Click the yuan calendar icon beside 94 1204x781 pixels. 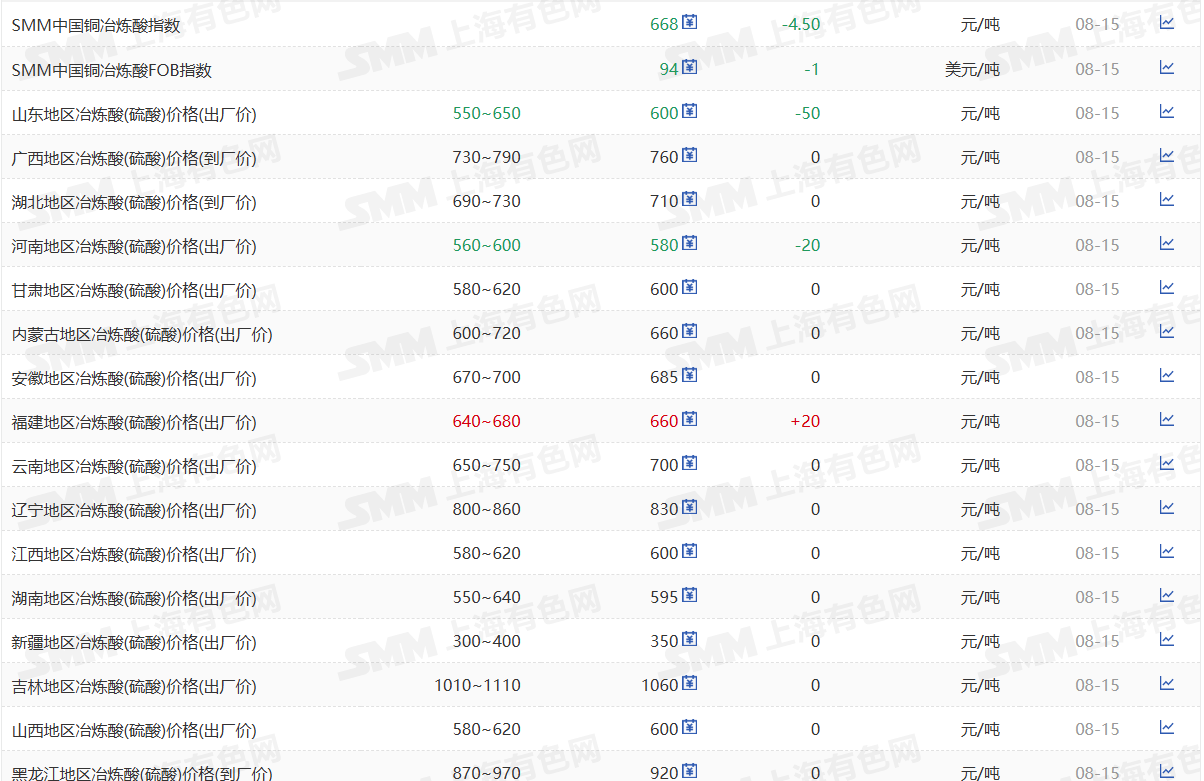(x=689, y=67)
